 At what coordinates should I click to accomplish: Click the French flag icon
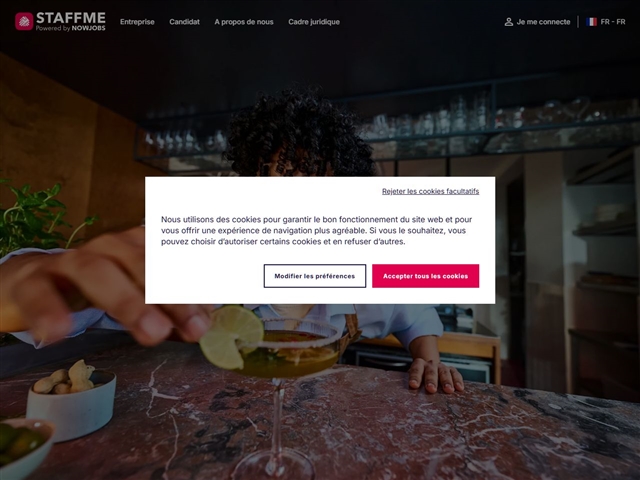pyautogui.click(x=591, y=22)
